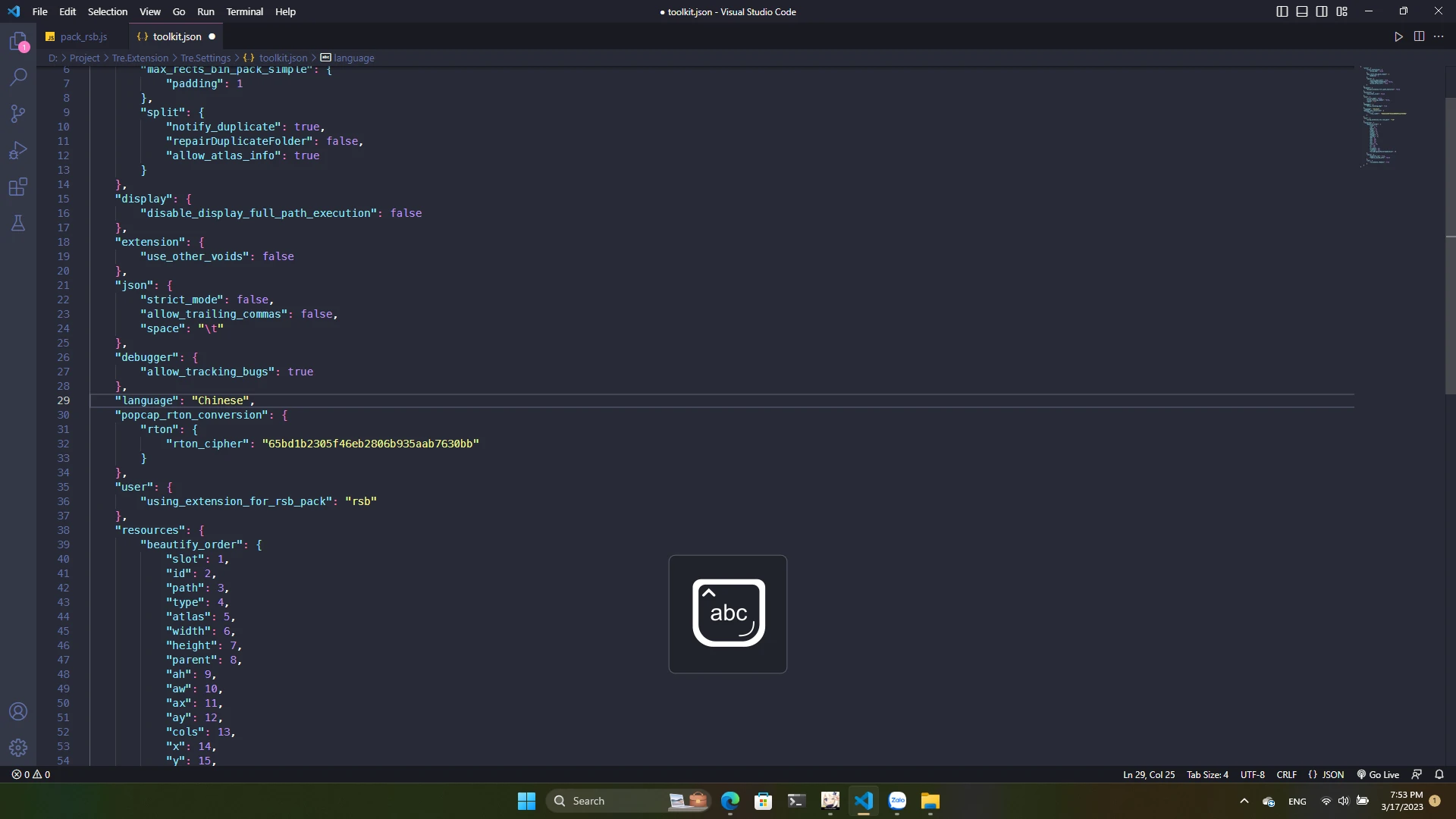
Task: Open notifications bell in status bar
Action: [1439, 774]
